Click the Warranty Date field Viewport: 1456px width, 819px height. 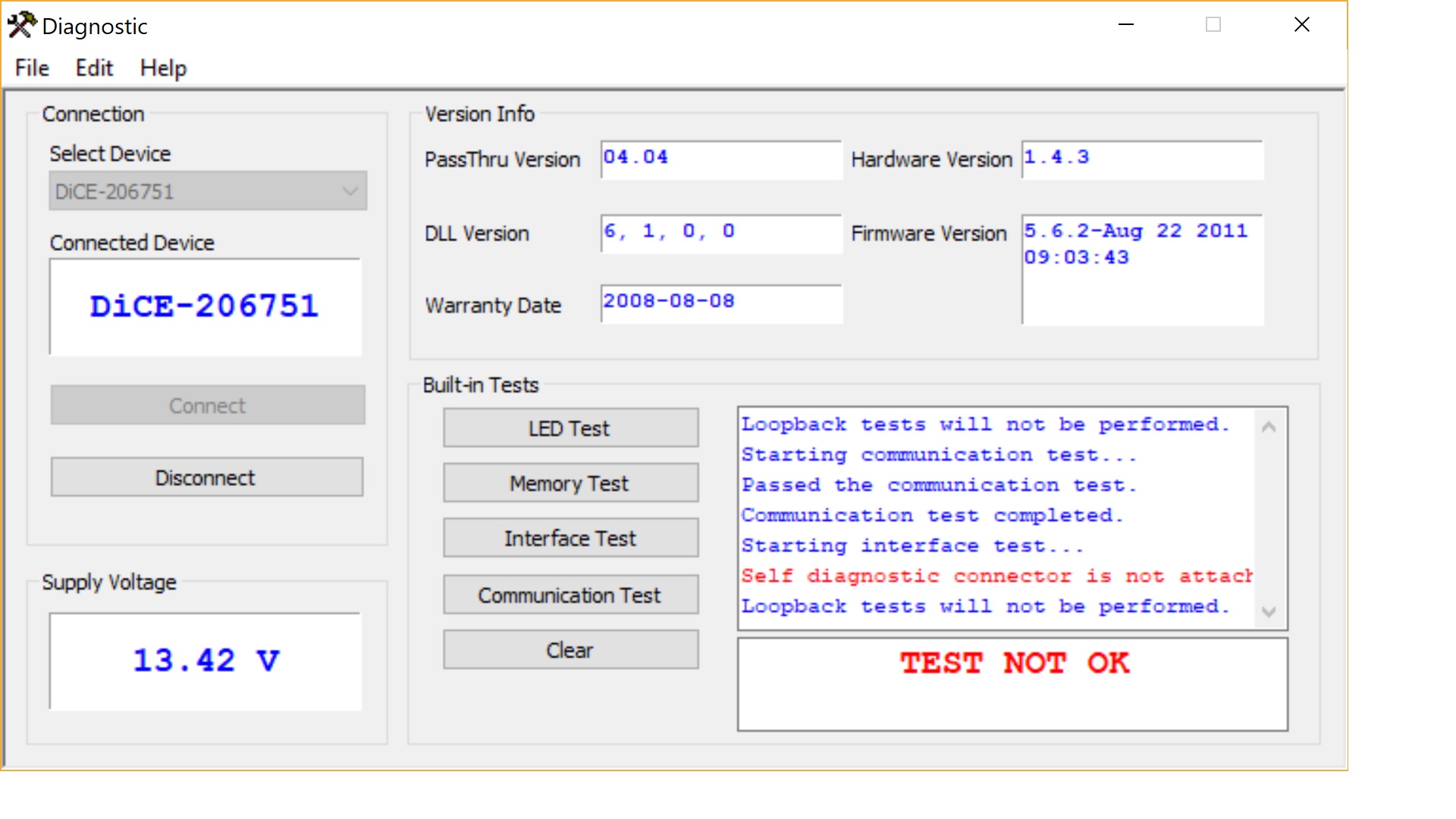coord(720,303)
